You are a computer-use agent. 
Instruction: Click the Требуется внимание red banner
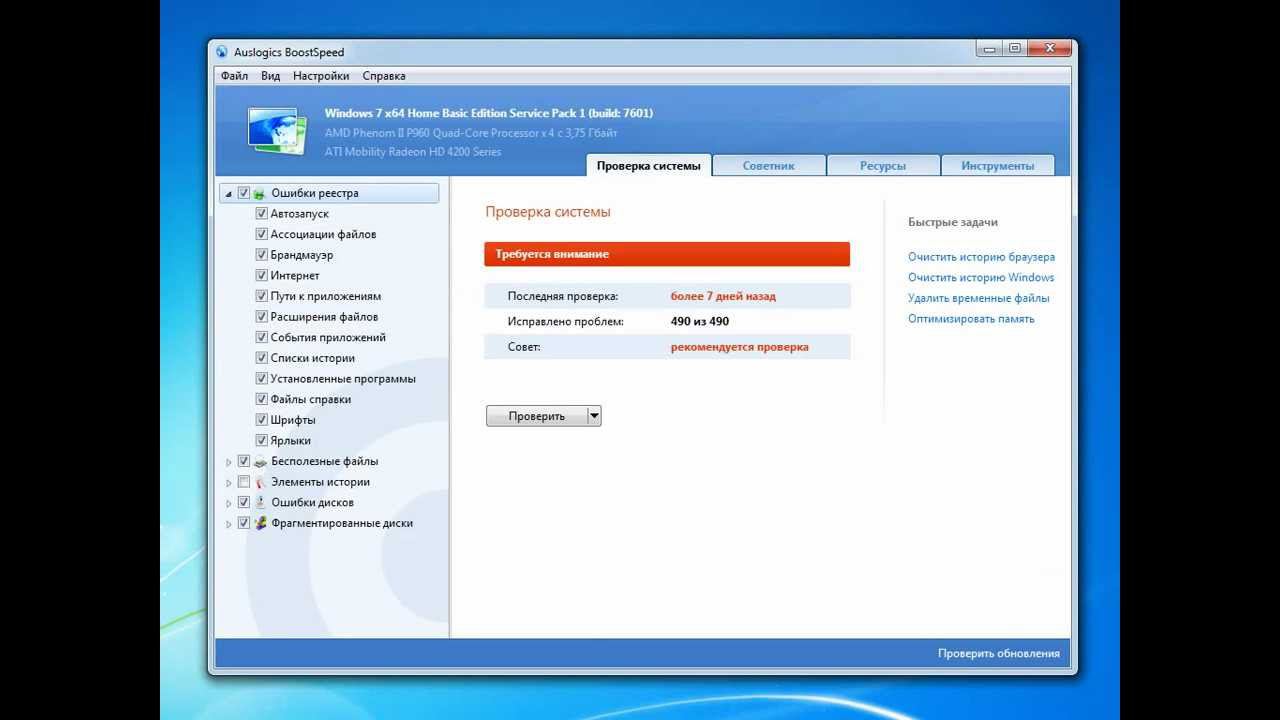coord(667,254)
